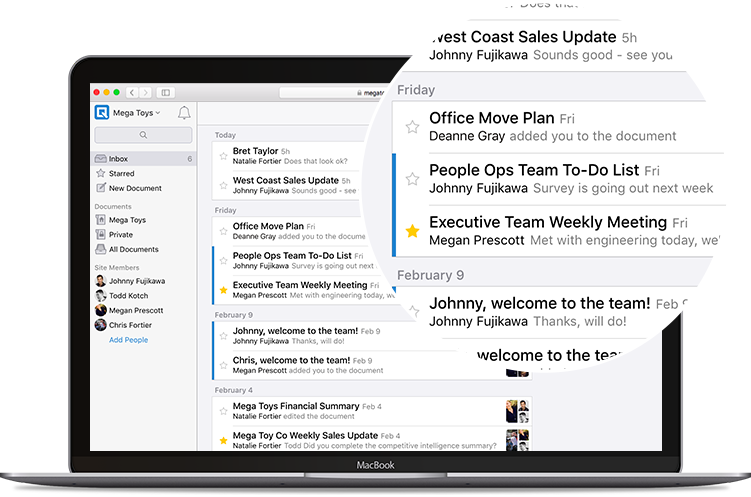Select Starred in the sidebar

[x=121, y=174]
